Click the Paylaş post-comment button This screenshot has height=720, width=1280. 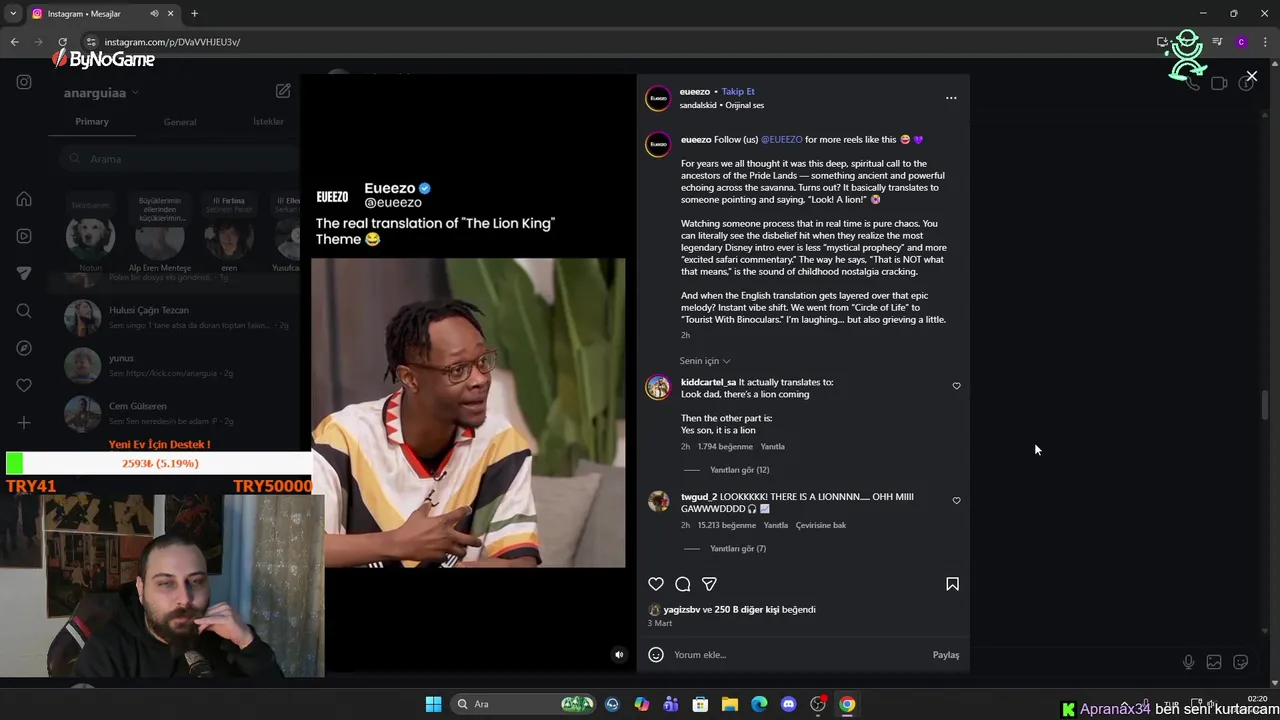pos(946,655)
